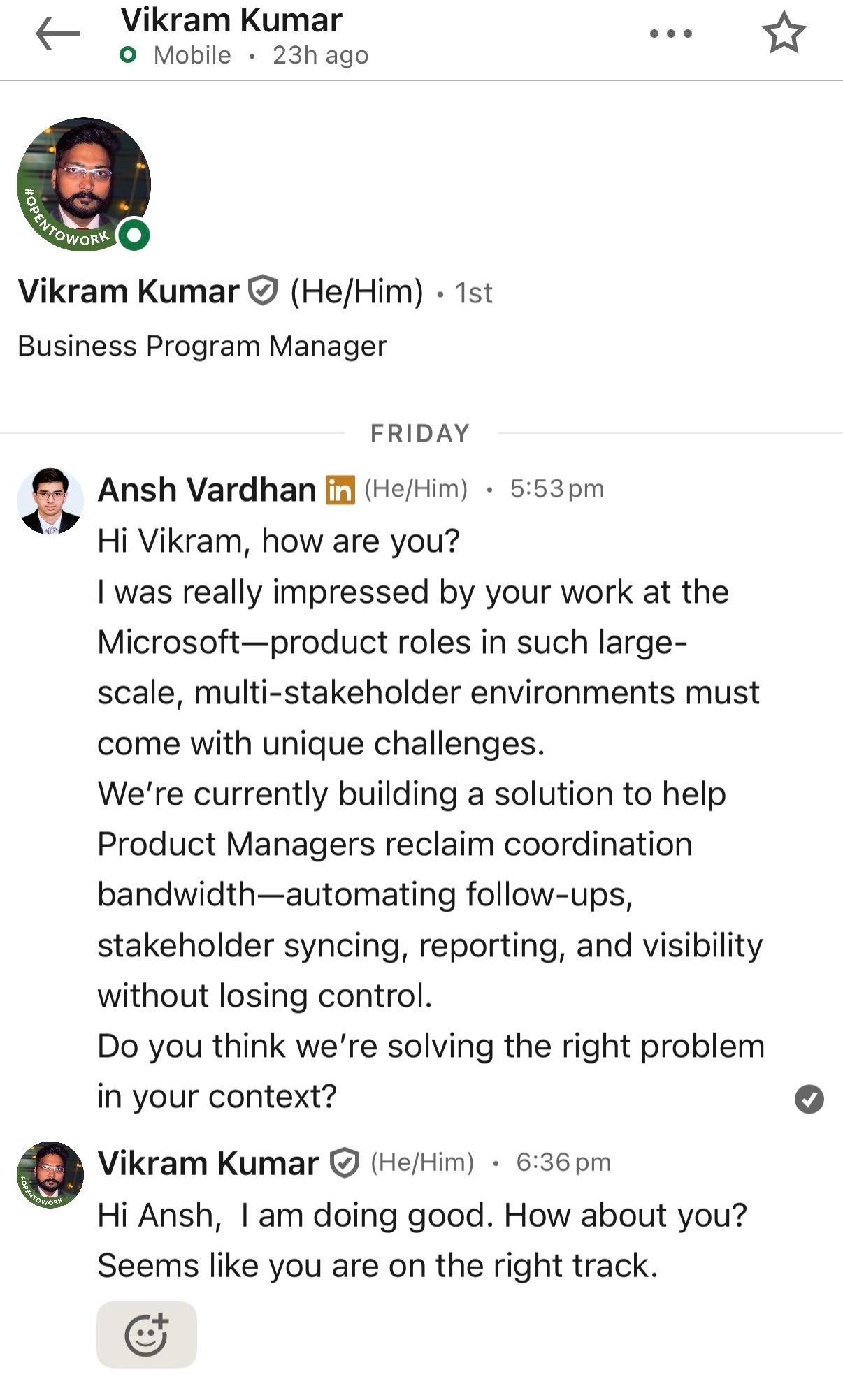Image resolution: width=843 pixels, height=1400 pixels.
Task: Tap the 1st connection degree label
Action: 473,293
